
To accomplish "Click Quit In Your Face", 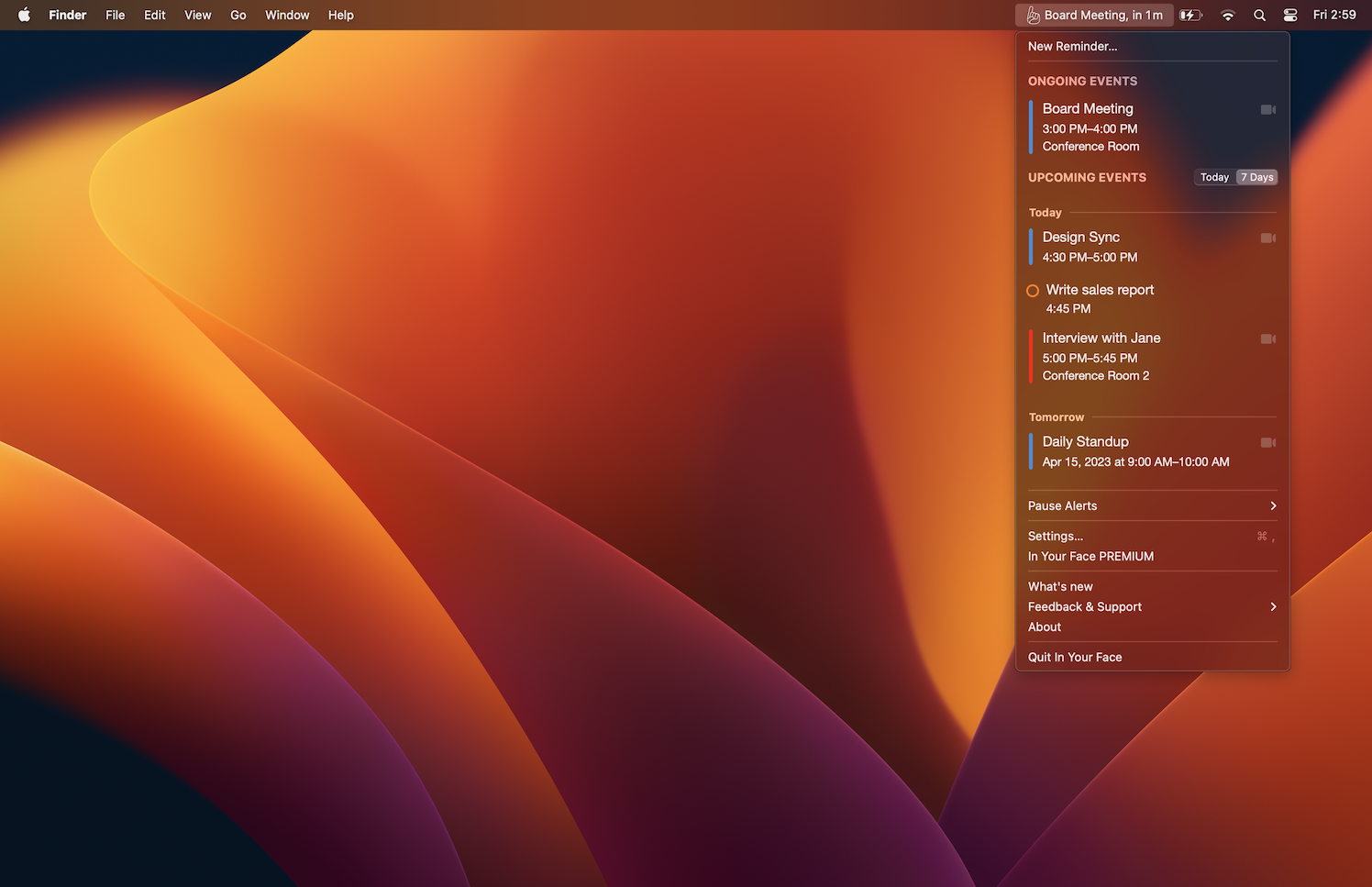I will tap(1075, 658).
